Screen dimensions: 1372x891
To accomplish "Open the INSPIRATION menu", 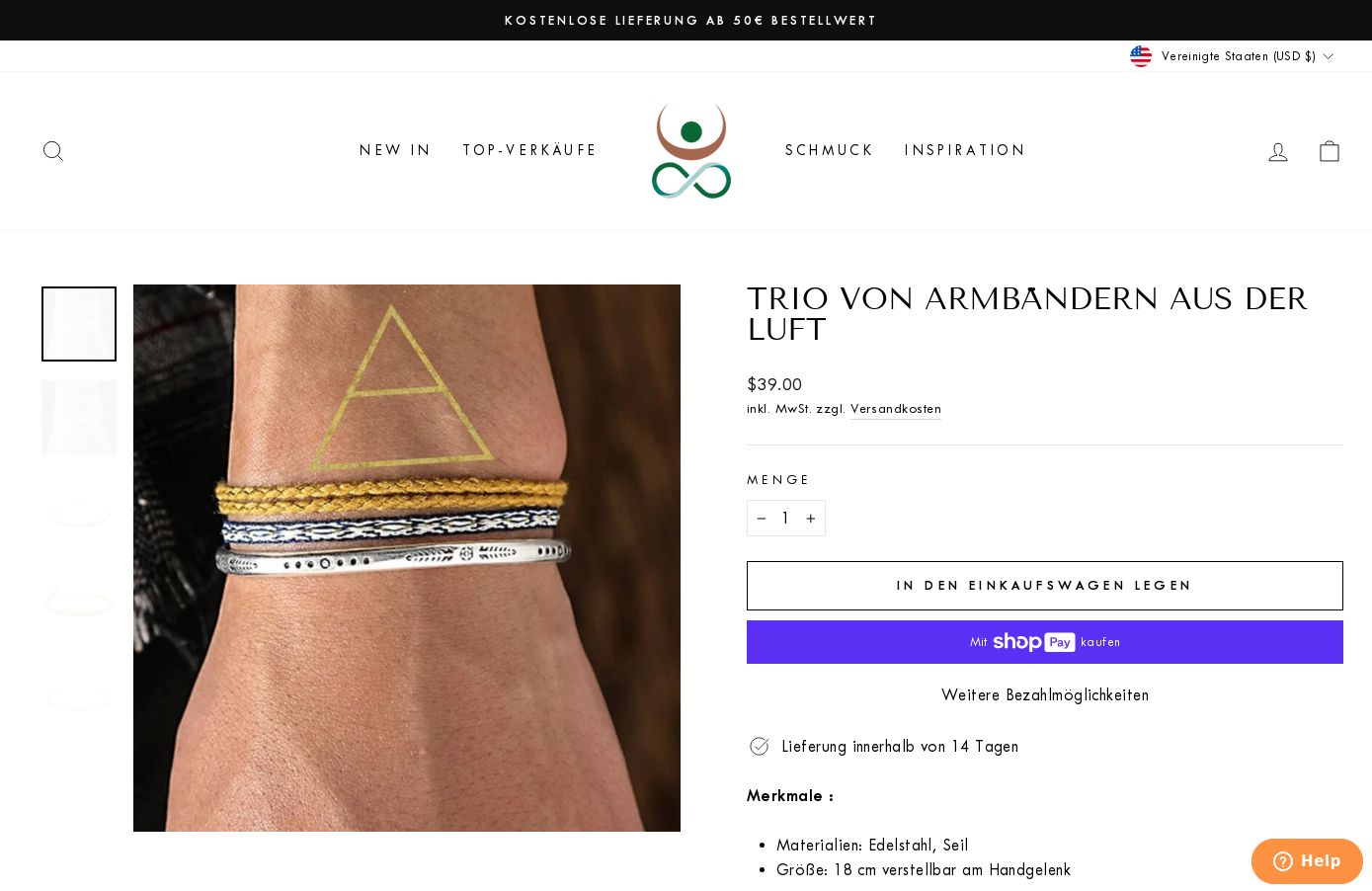I will pyautogui.click(x=965, y=150).
